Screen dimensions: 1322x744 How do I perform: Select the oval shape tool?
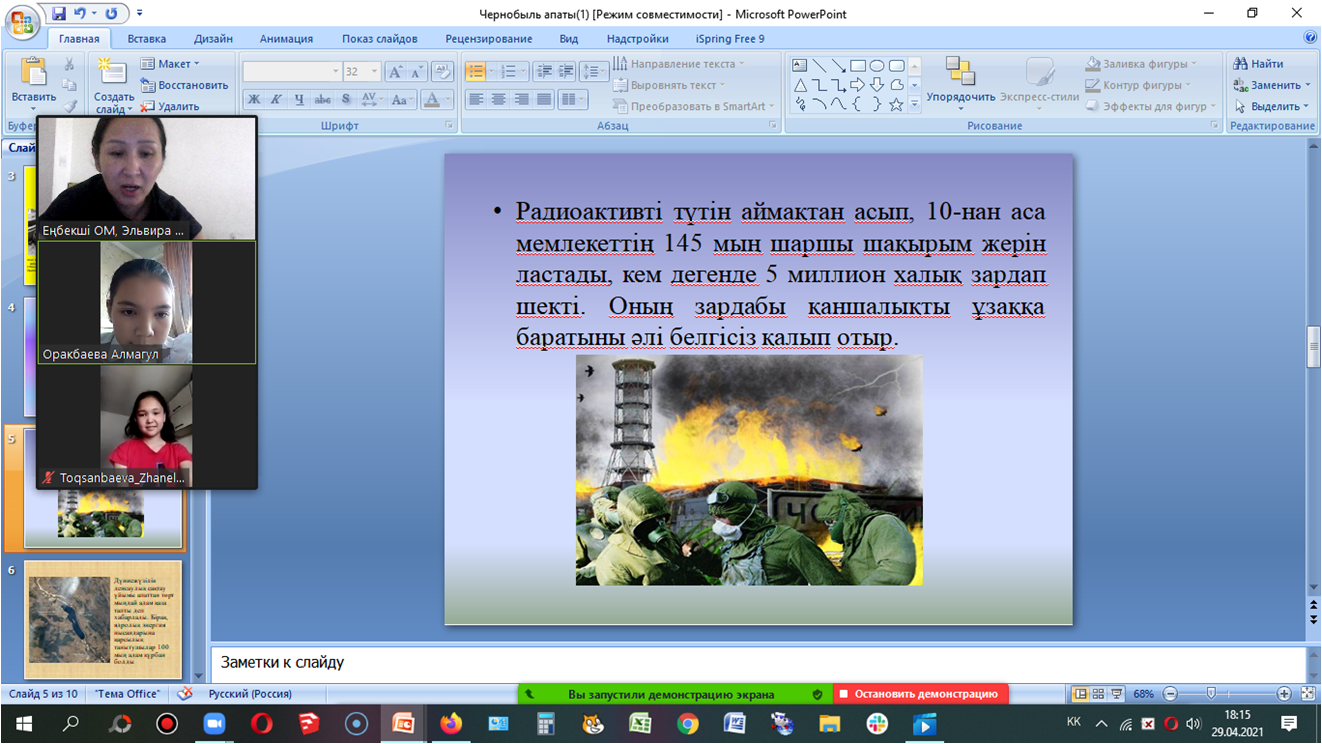click(x=877, y=66)
